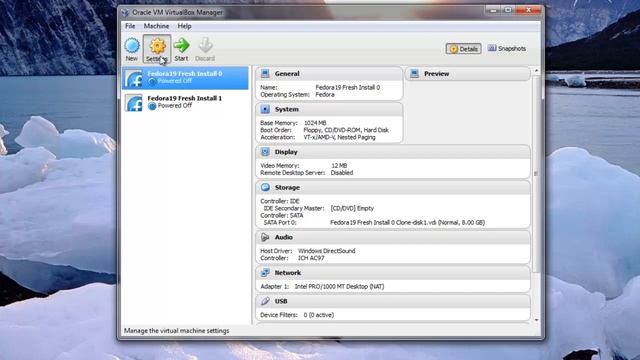Screen dimensions: 640x360
Task: Click audio Controller value ICH AC97
Action: (x=311, y=258)
